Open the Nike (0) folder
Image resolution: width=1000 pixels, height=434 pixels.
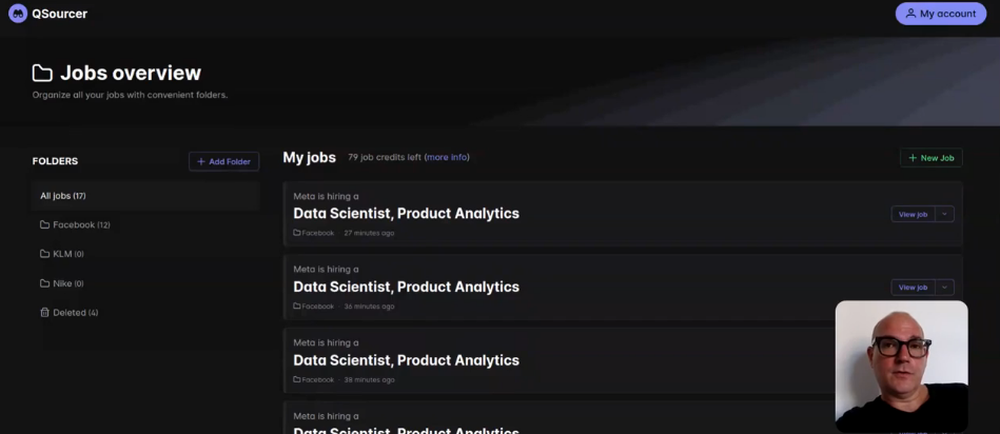coord(62,283)
